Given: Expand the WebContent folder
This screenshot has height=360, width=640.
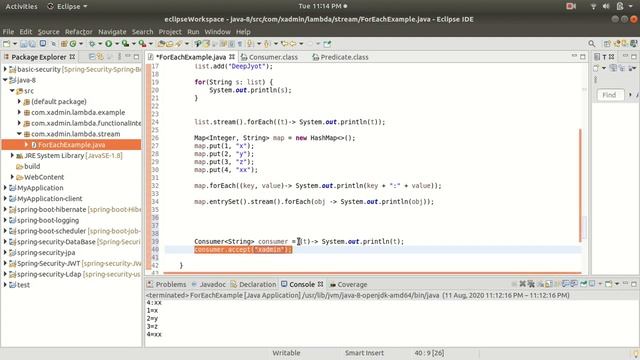Looking at the screenshot, I should 12,177.
